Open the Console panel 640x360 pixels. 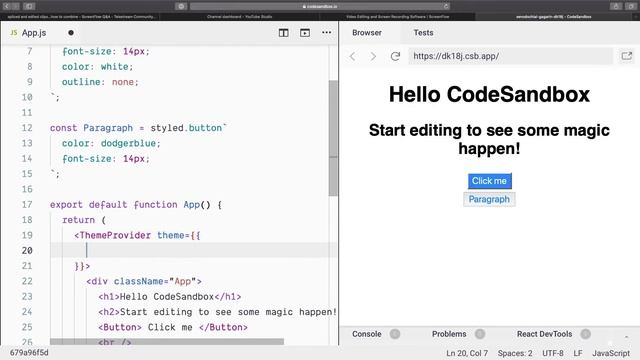(x=367, y=334)
